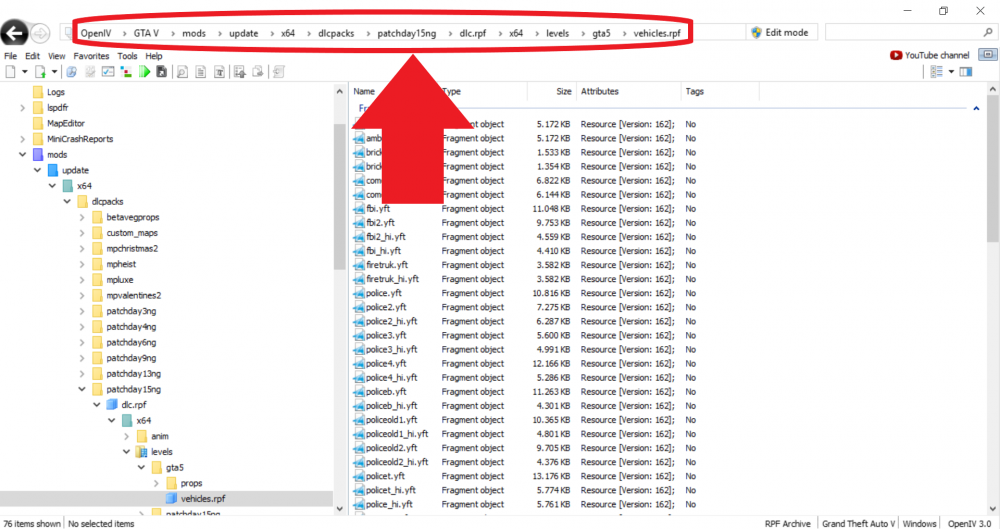
Task: Click the GTA V breadcrumb segment
Action: 146,33
